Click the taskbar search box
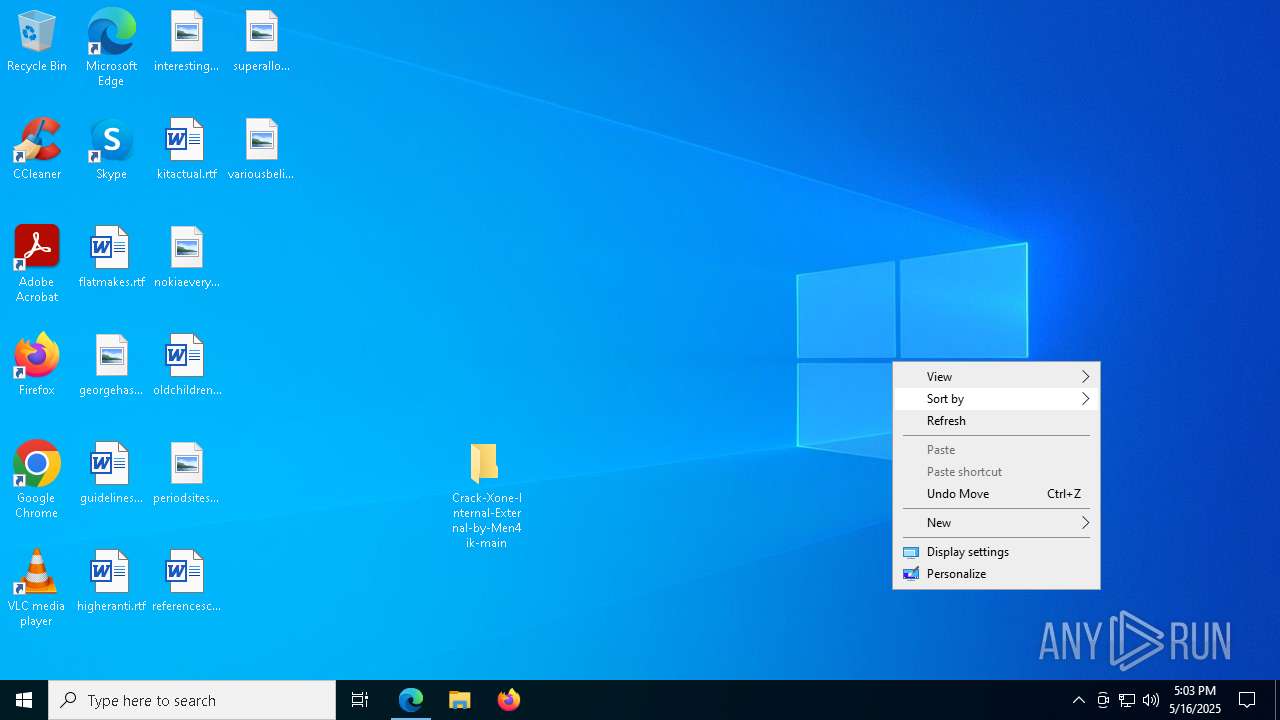1280x720 pixels. pos(192,700)
